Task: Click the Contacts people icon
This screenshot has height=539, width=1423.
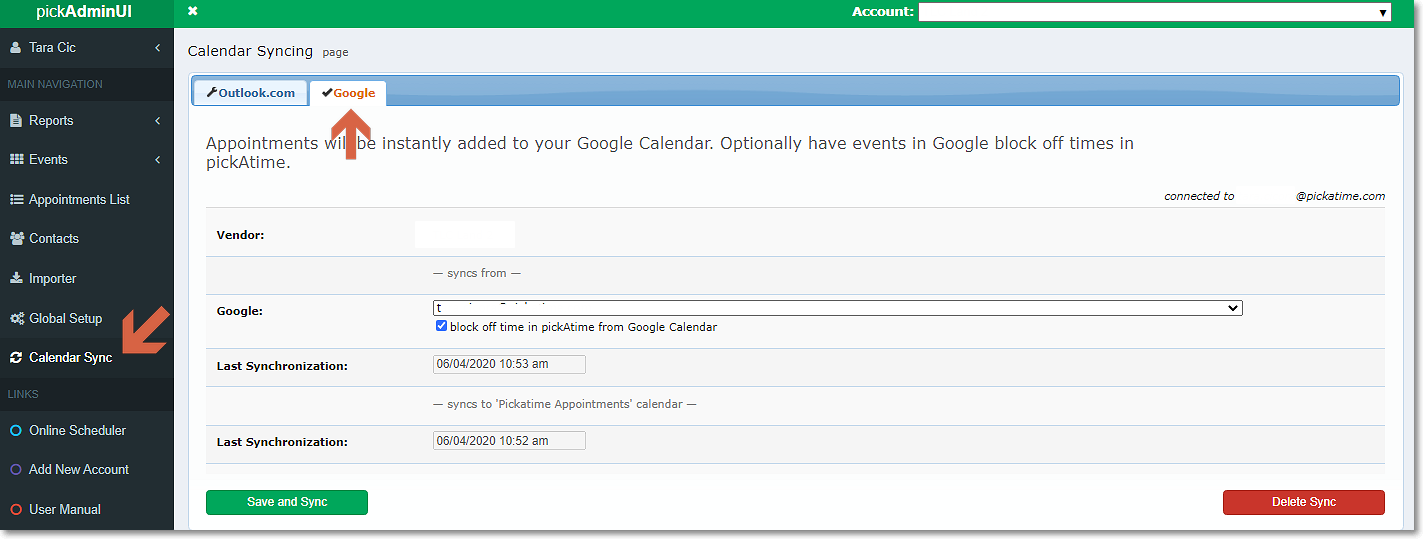Action: (x=16, y=239)
